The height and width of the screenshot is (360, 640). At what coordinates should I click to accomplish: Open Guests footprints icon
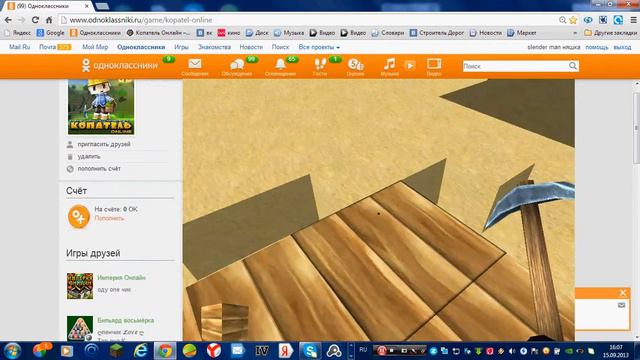point(320,64)
